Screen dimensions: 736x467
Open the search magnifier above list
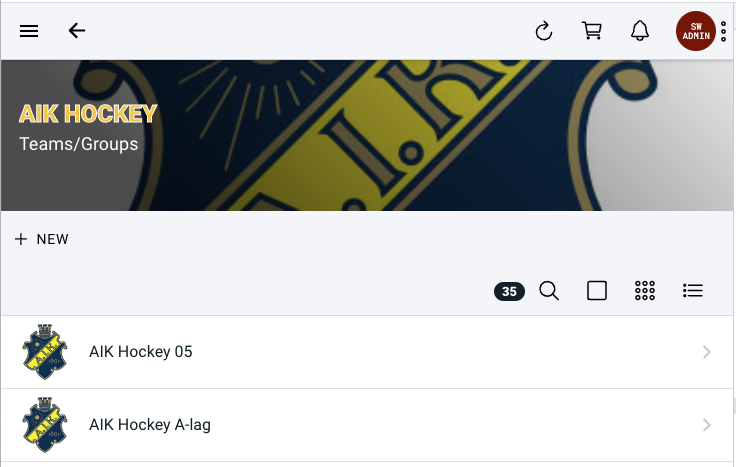point(549,291)
